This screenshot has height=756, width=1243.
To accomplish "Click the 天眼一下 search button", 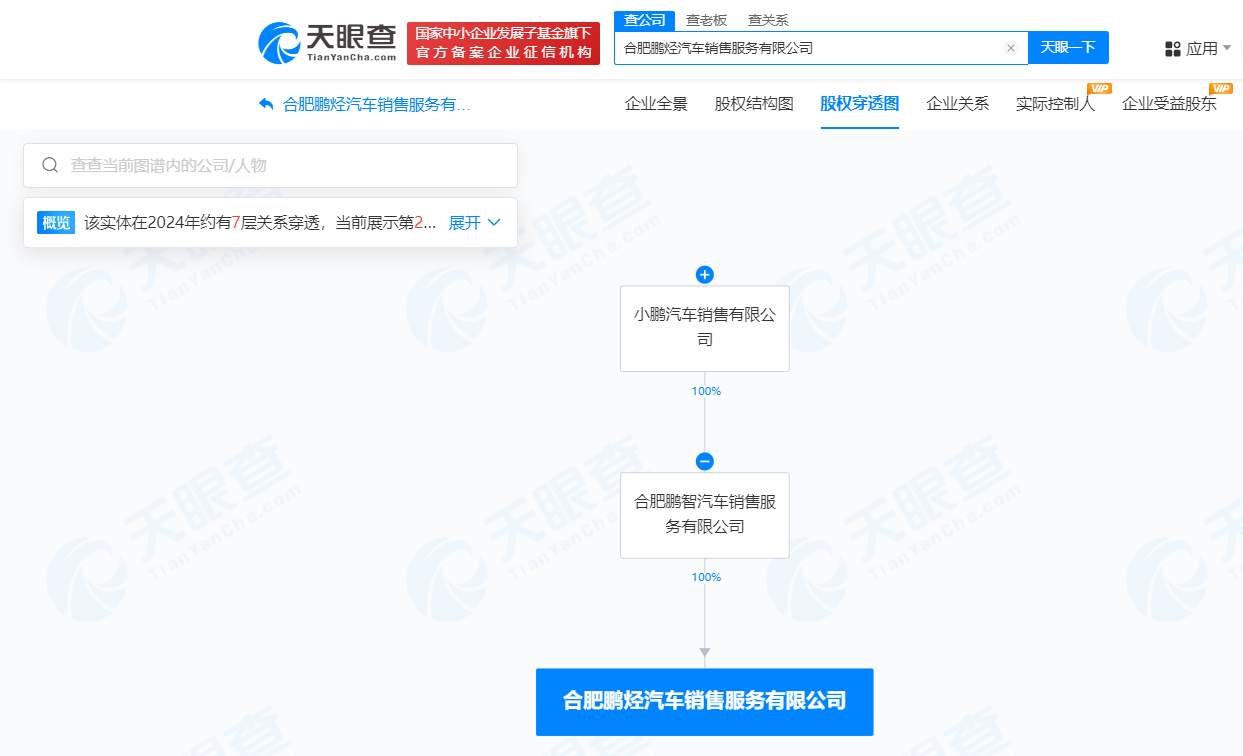I will pyautogui.click(x=1068, y=47).
